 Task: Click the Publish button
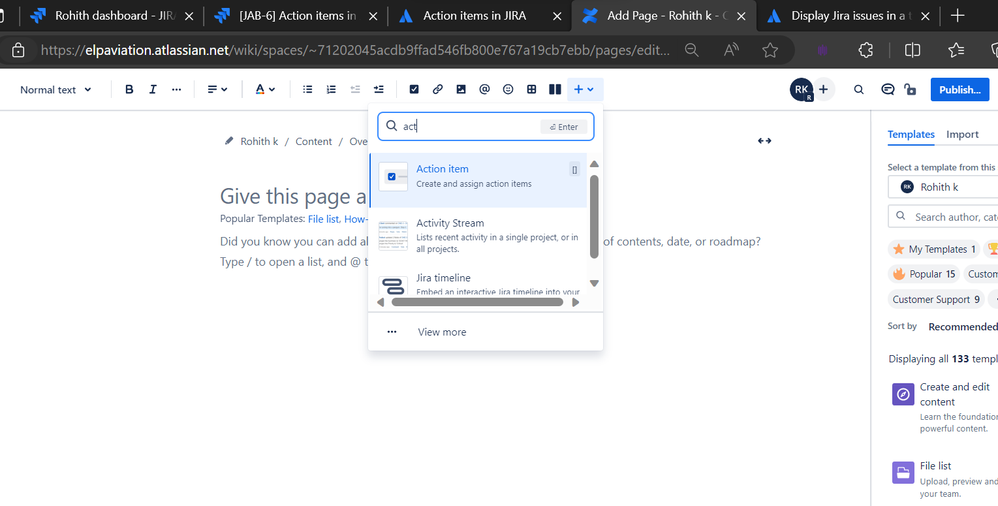point(960,90)
